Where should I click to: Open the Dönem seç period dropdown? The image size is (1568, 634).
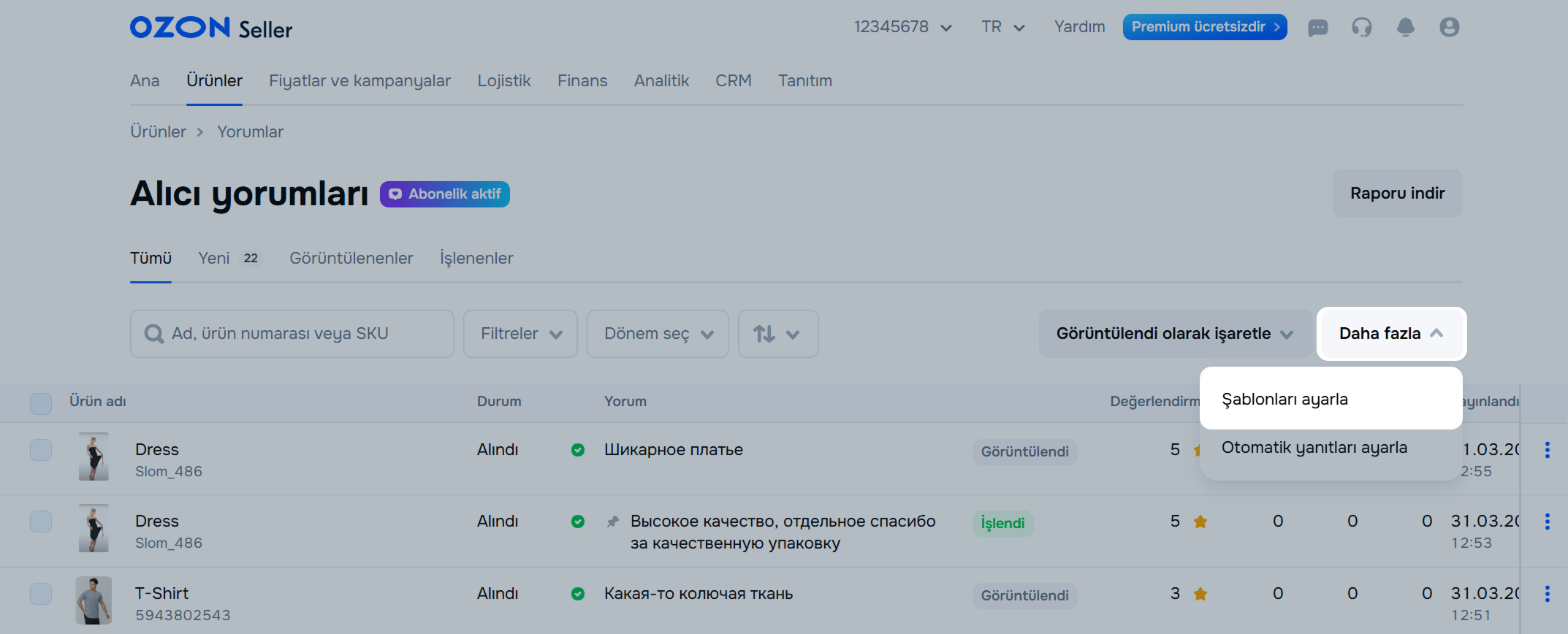pos(658,334)
